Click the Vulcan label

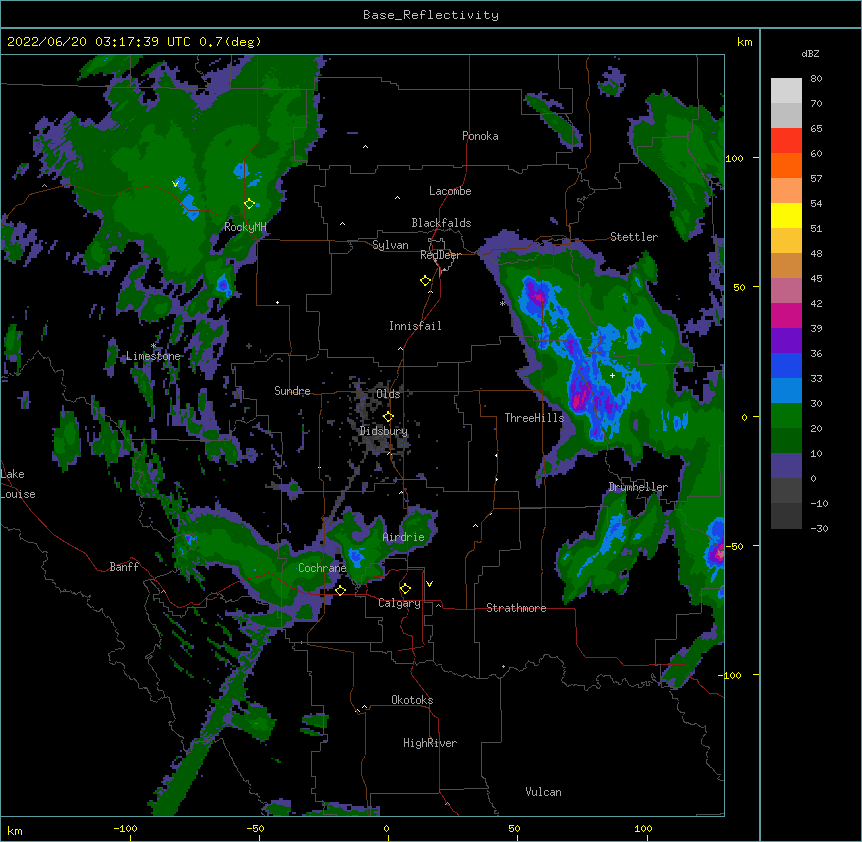tap(543, 792)
